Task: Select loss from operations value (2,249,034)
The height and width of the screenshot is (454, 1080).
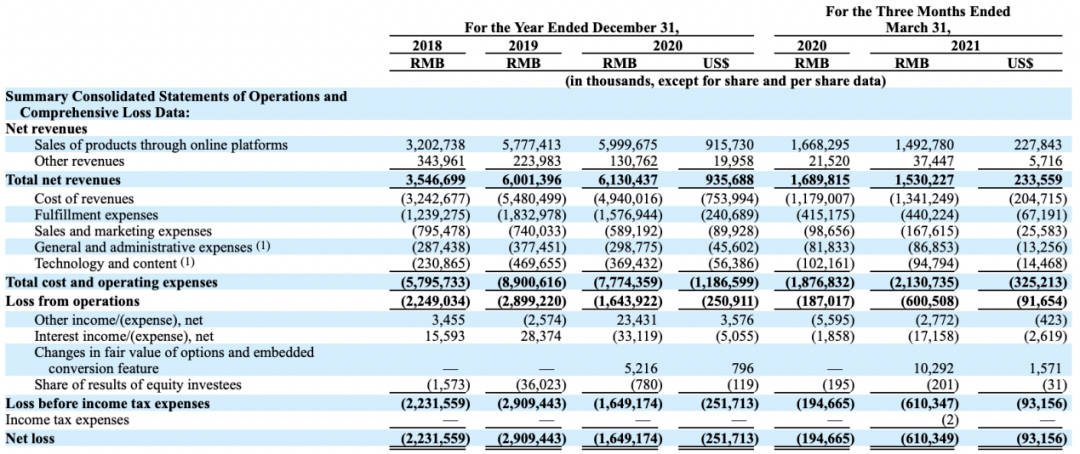Action: click(434, 301)
